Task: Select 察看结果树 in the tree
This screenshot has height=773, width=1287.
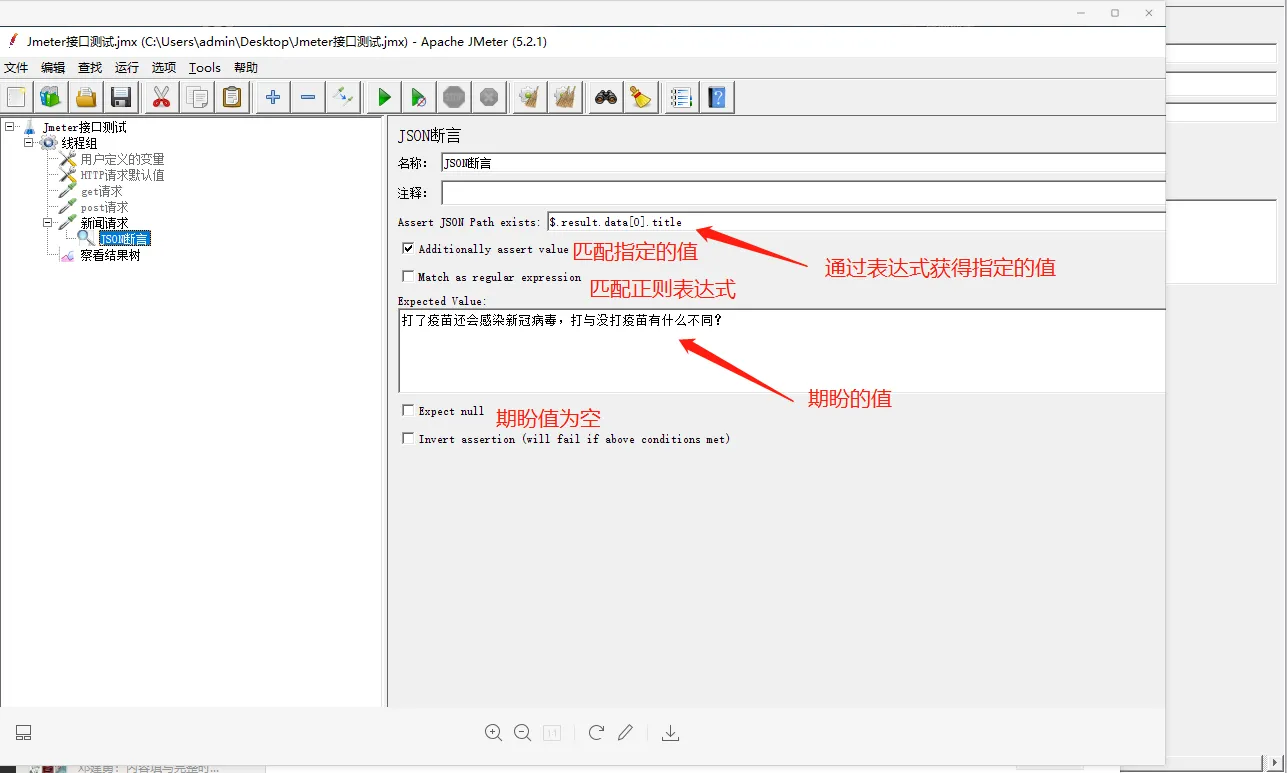Action: [110, 255]
